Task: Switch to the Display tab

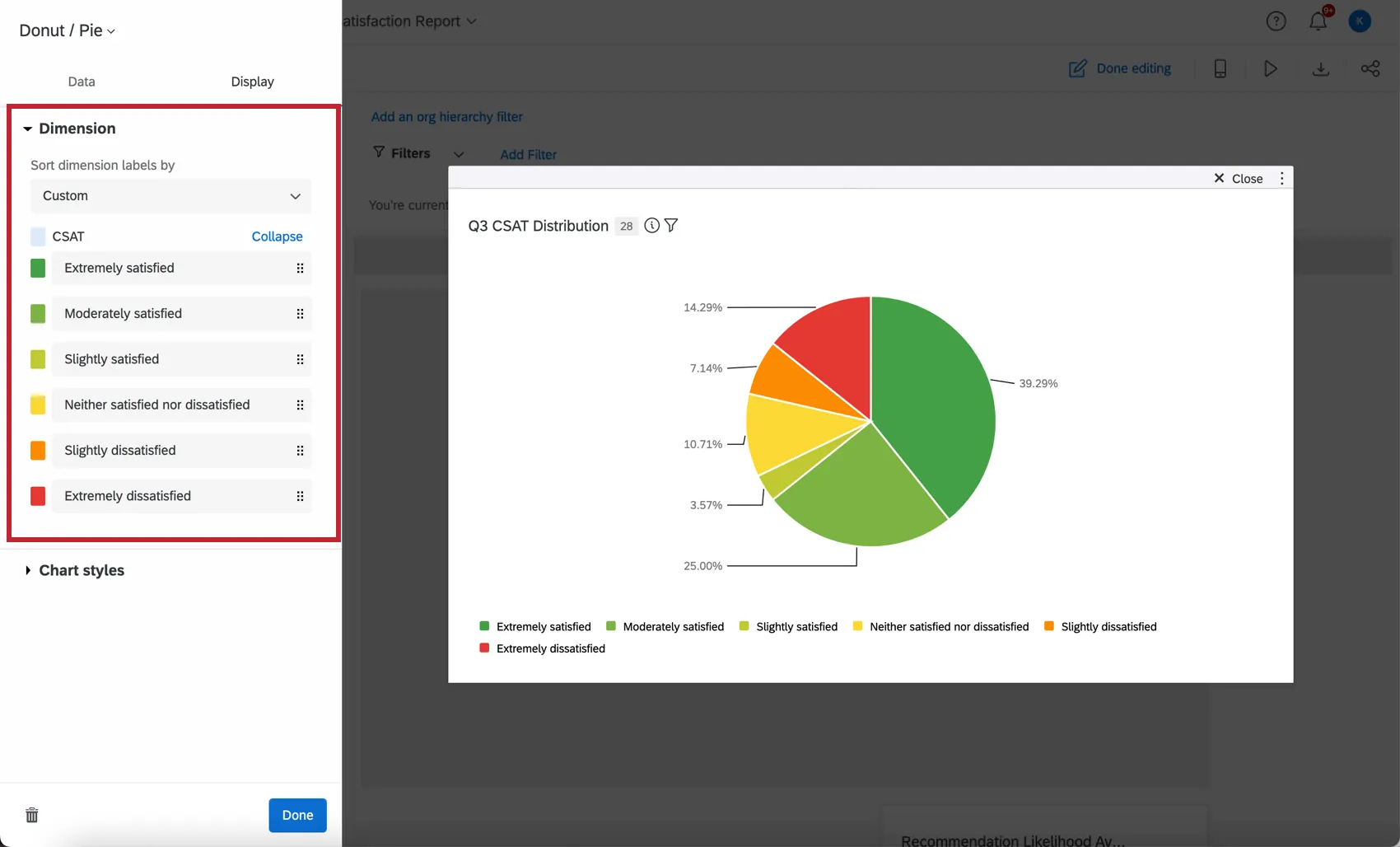Action: click(252, 82)
